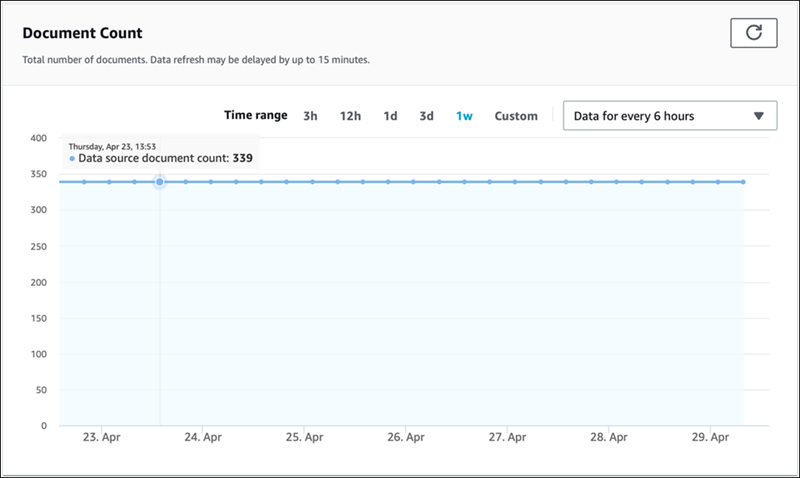
Task: Switch time range to 12h
Action: (350, 116)
